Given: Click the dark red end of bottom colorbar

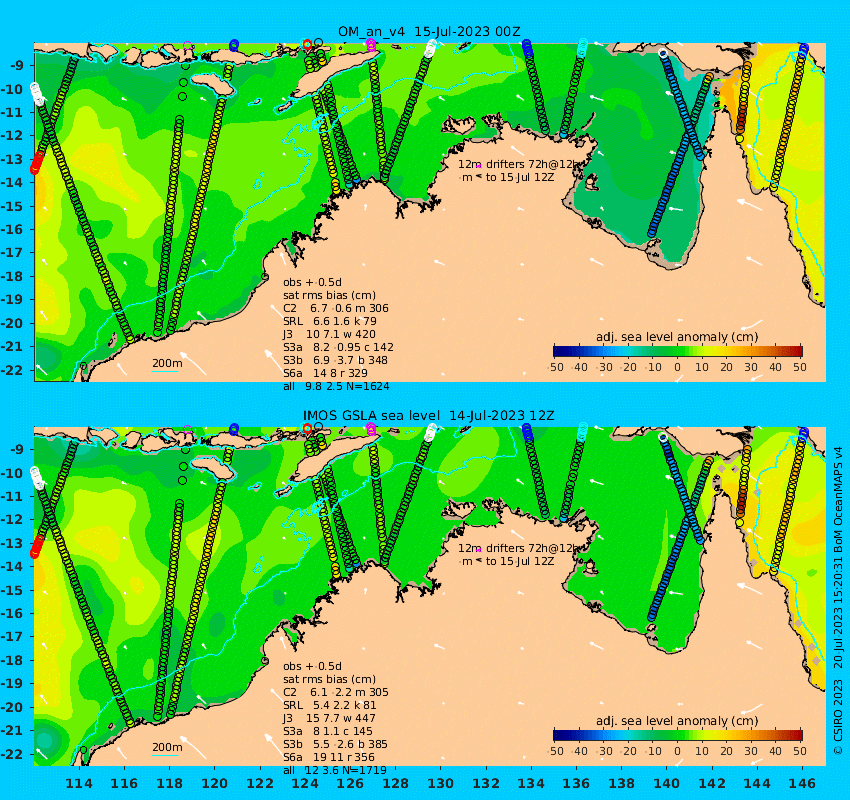Looking at the screenshot, I should [x=797, y=735].
